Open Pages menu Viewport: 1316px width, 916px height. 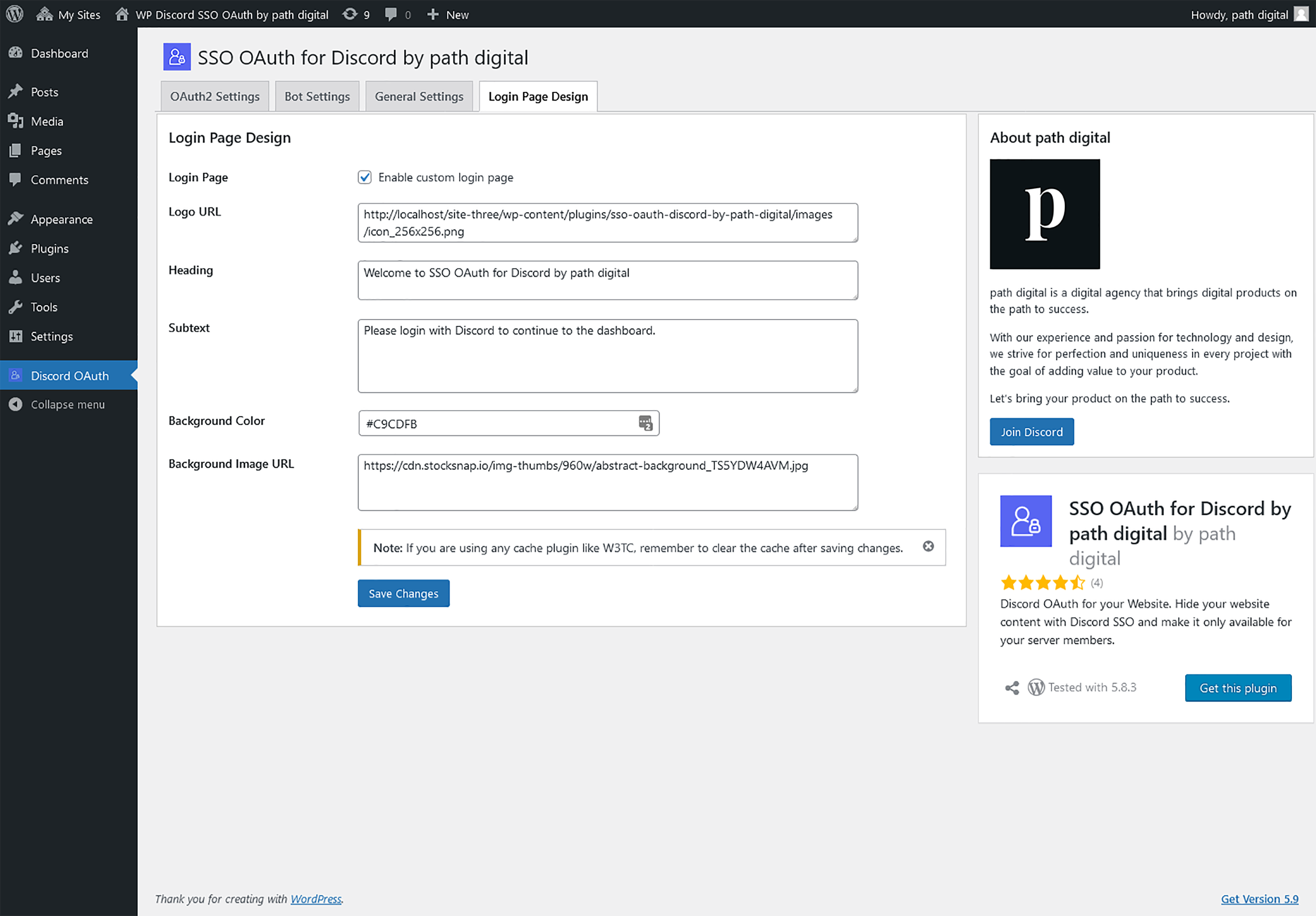click(x=69, y=150)
